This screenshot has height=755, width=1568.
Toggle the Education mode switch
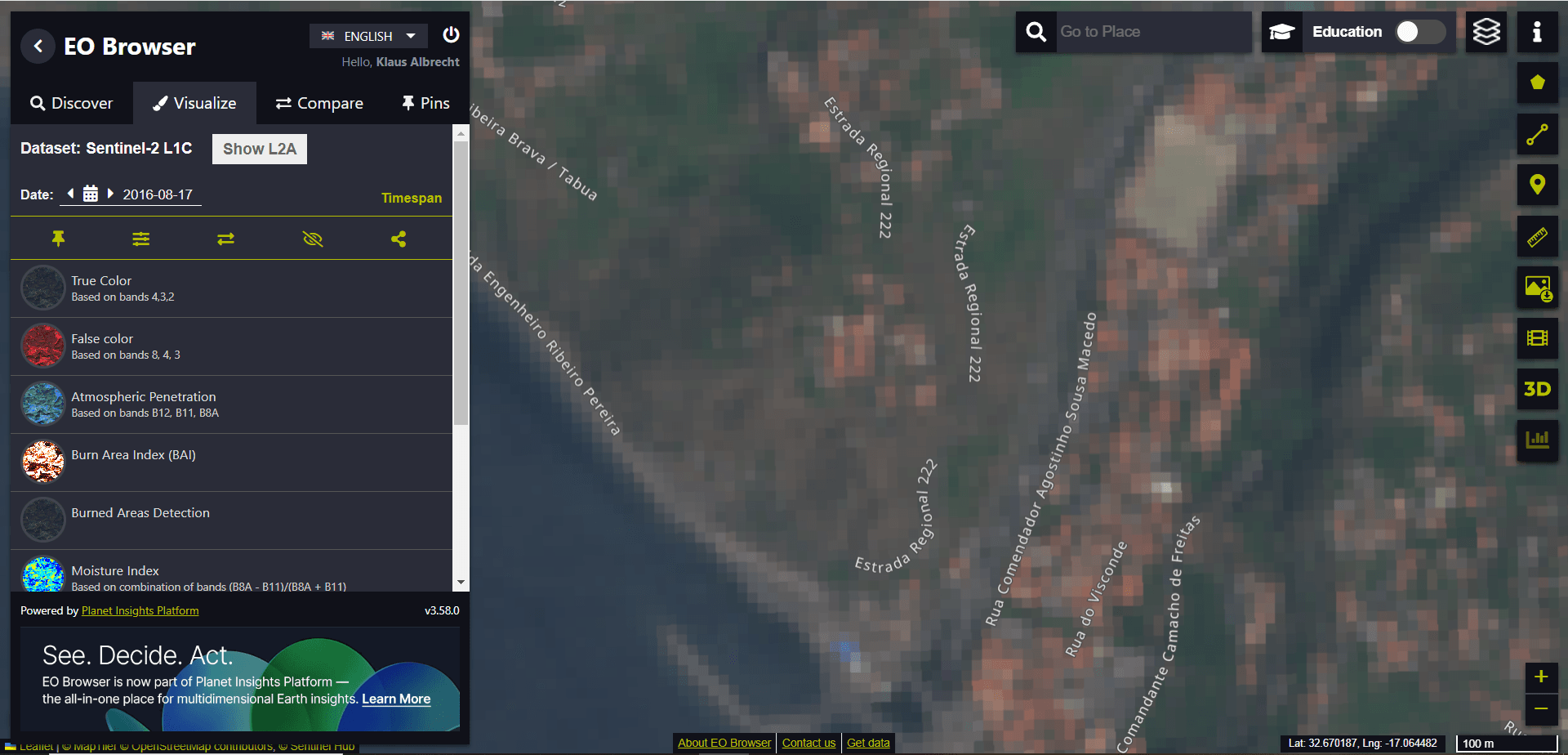pyautogui.click(x=1419, y=32)
